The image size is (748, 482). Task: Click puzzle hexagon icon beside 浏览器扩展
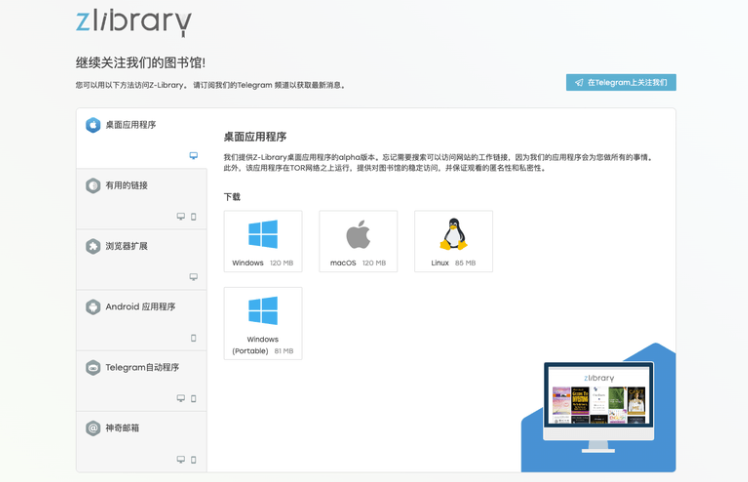(93, 246)
